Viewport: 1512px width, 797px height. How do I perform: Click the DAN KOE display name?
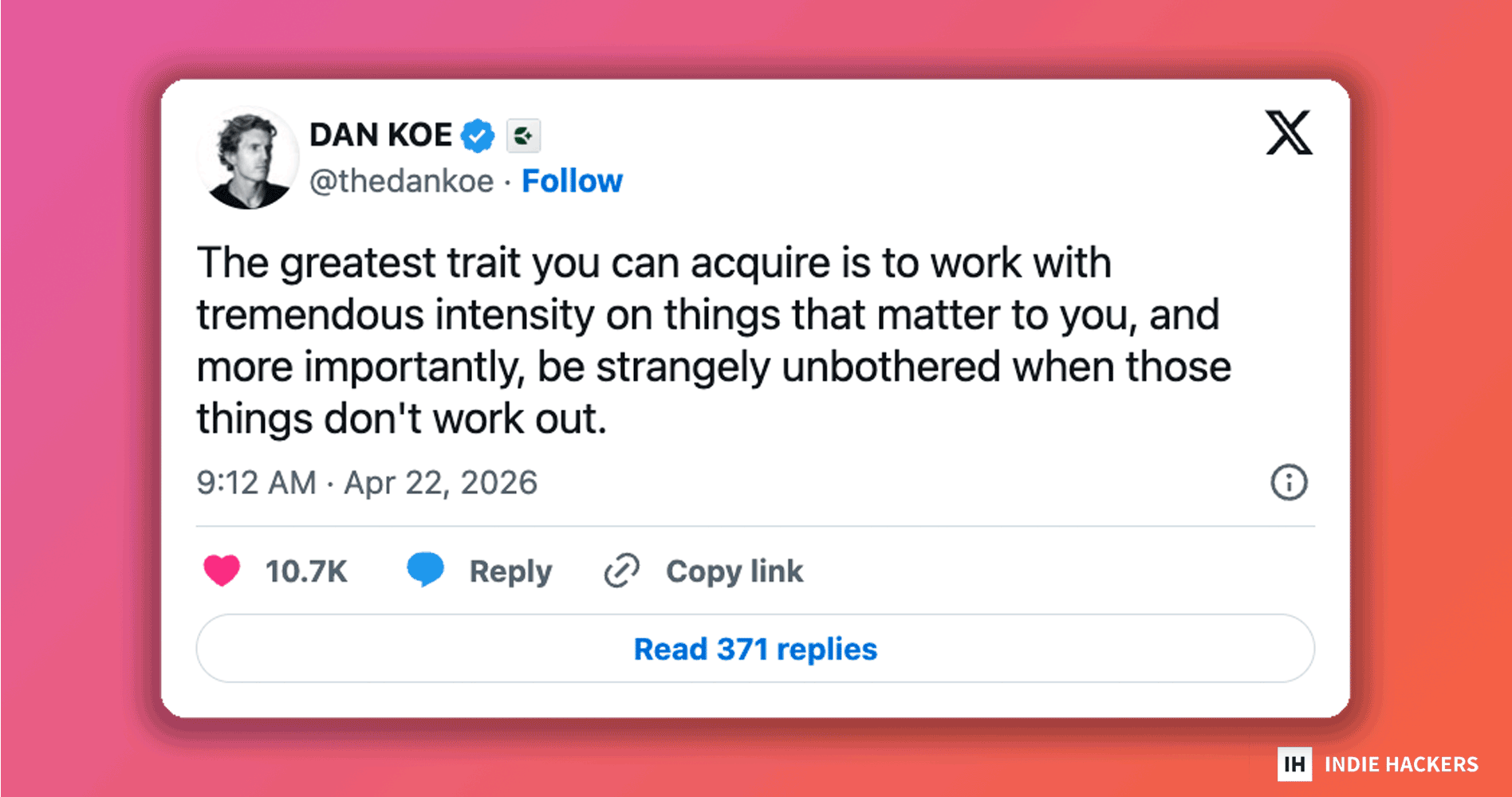pos(380,135)
